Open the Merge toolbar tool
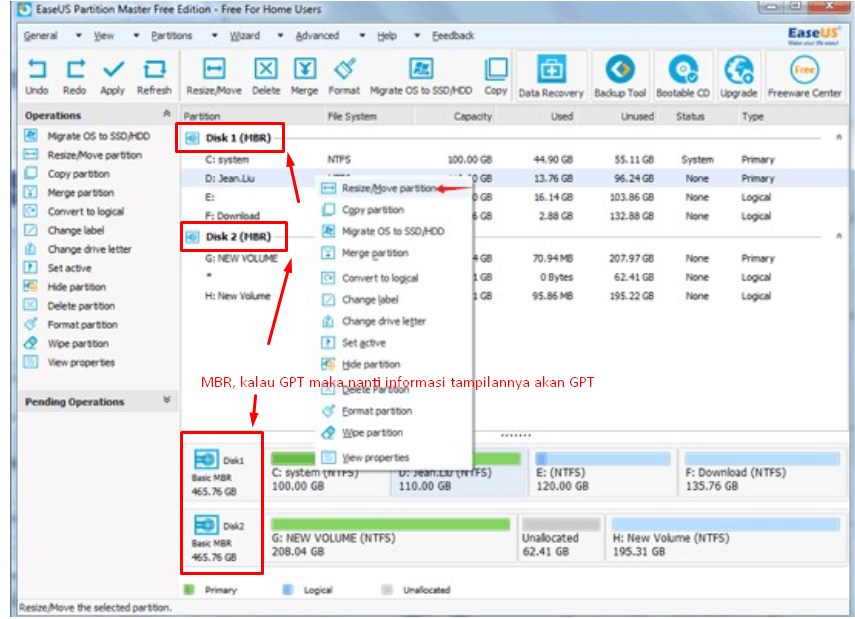The width and height of the screenshot is (855, 619). [x=304, y=76]
